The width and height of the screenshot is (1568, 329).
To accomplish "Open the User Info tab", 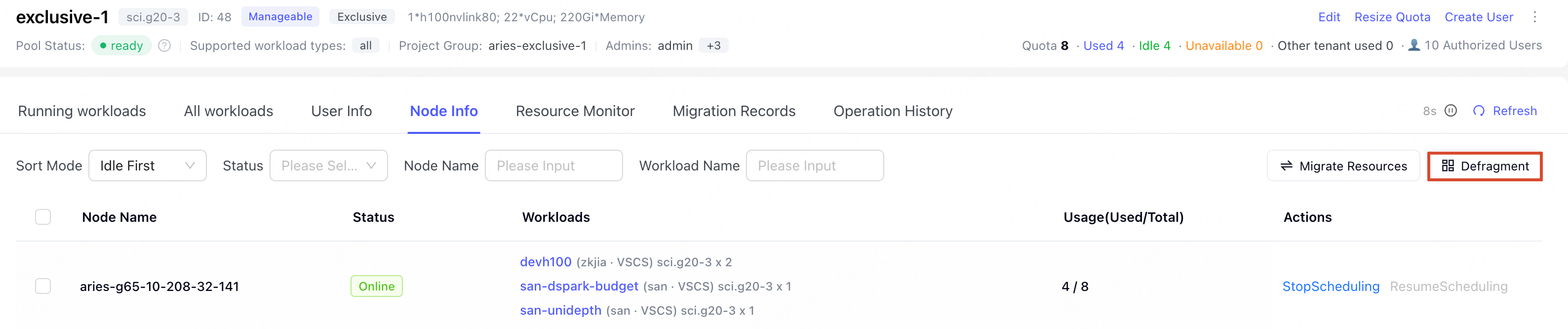I will [342, 111].
